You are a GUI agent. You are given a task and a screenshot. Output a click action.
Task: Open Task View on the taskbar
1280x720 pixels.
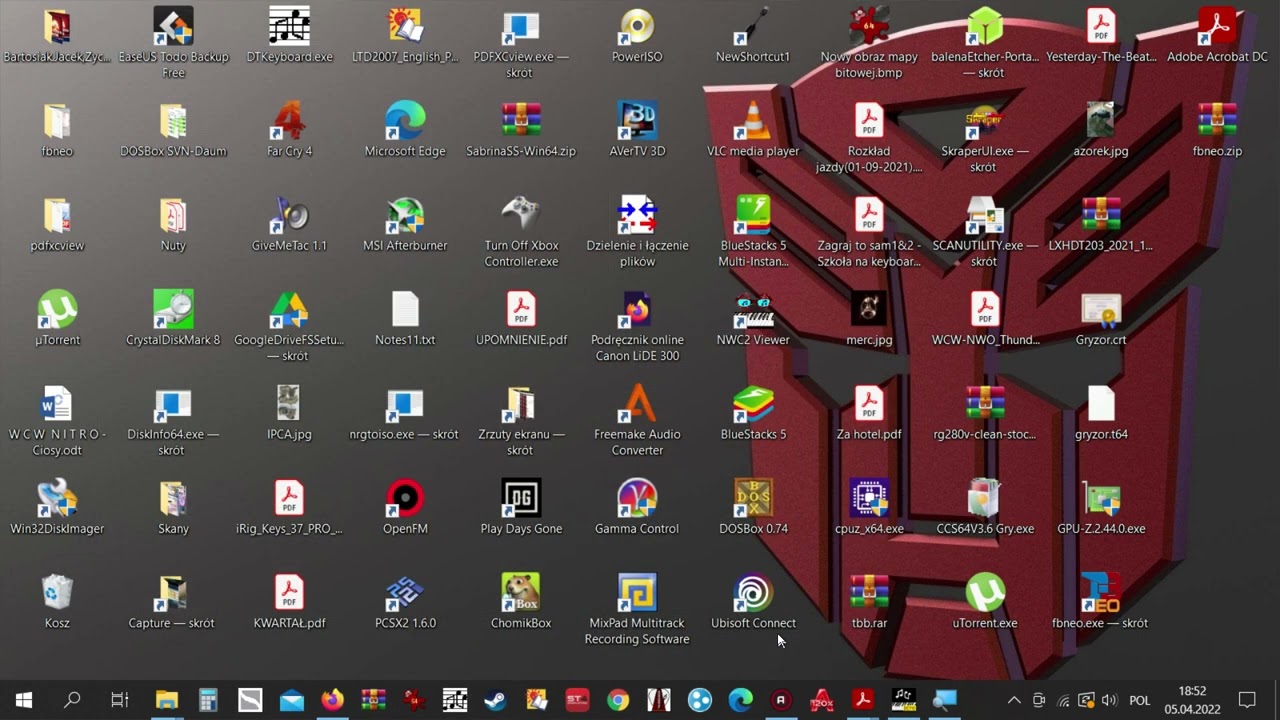tap(120, 700)
